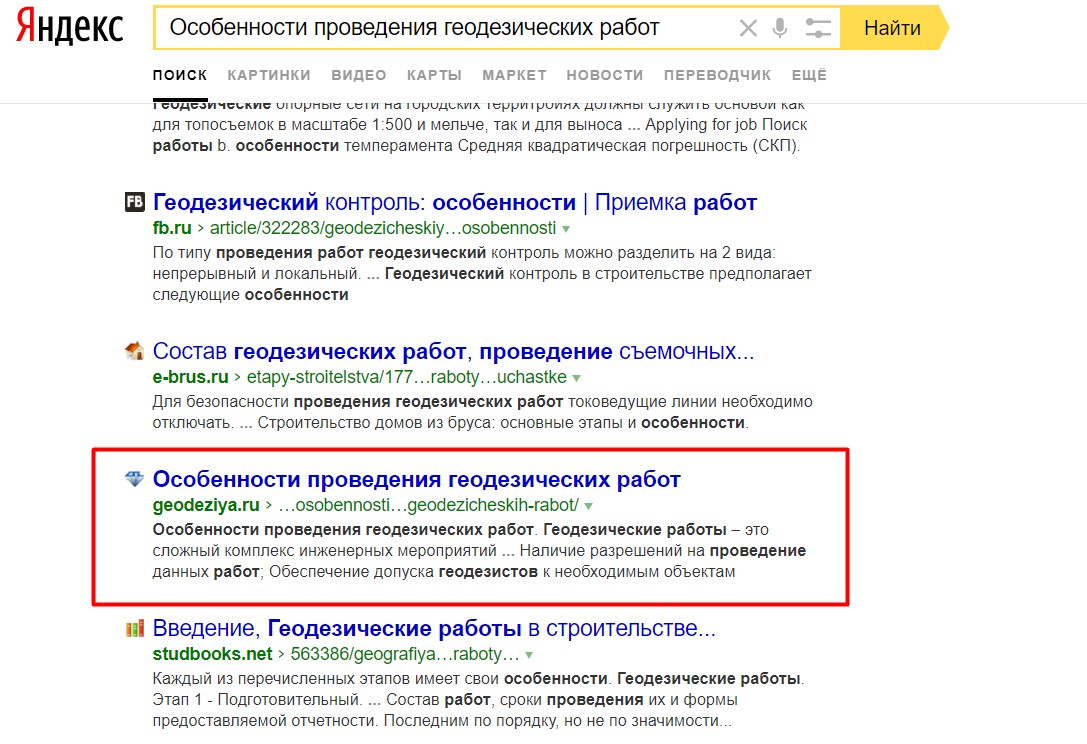Screen dimensions: 1087x744
Task: Click snippet text 'для топосъемок в масштабе 1:500'
Action: coord(282,125)
